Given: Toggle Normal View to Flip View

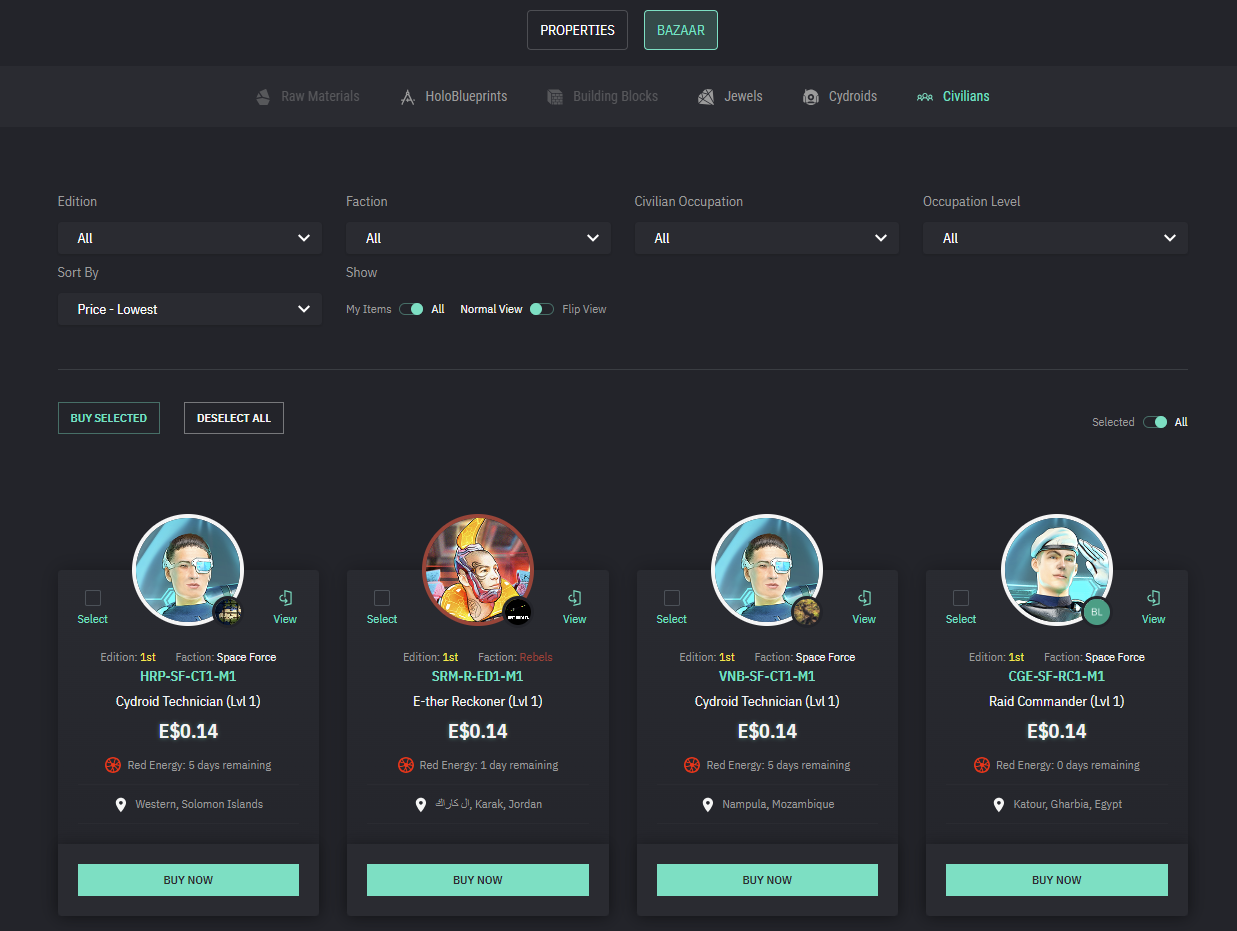Looking at the screenshot, I should click(x=542, y=309).
